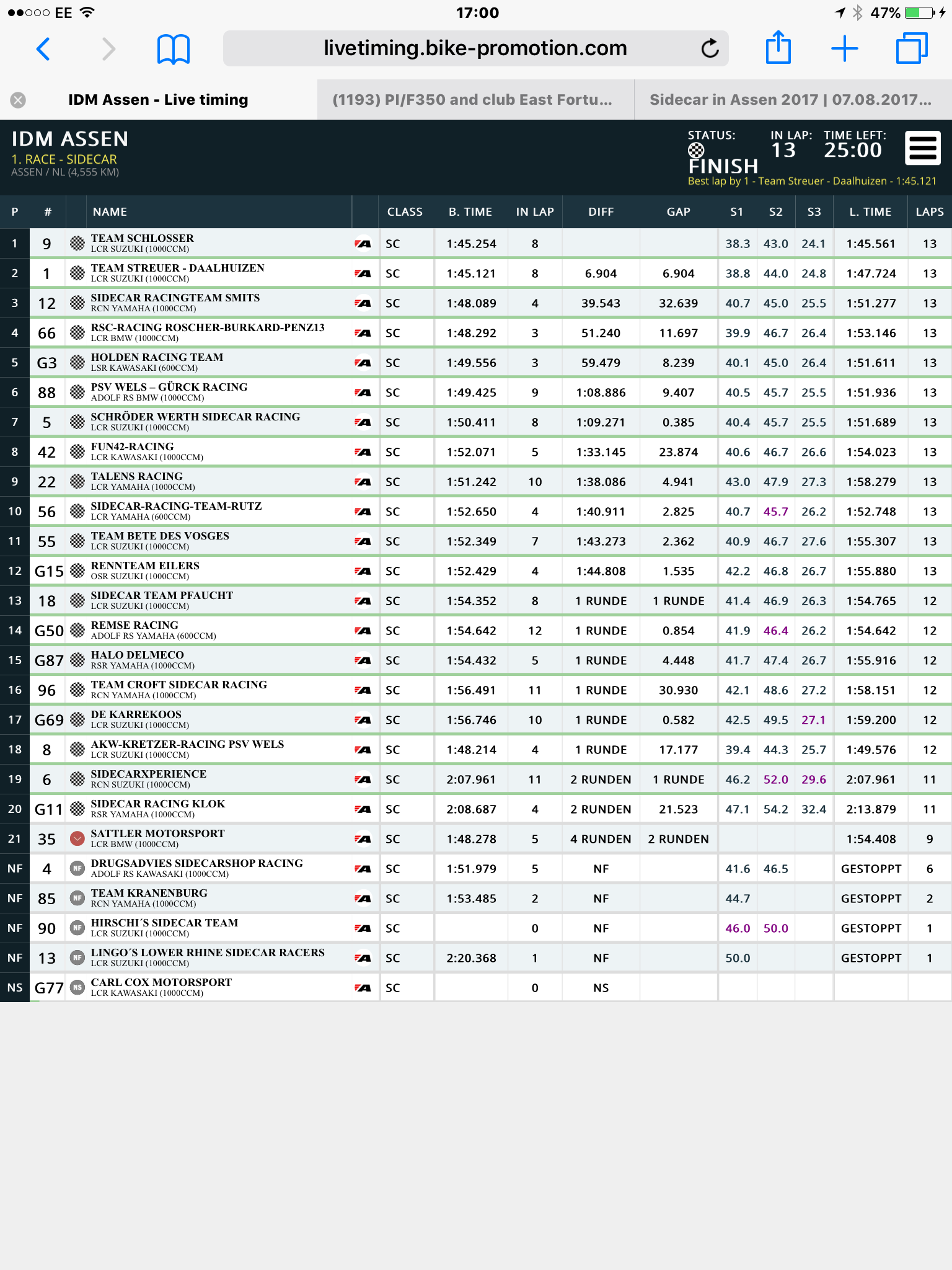Select Schröder Werth Sidecar Racing team name
The width and height of the screenshot is (952, 1270).
coord(195,417)
